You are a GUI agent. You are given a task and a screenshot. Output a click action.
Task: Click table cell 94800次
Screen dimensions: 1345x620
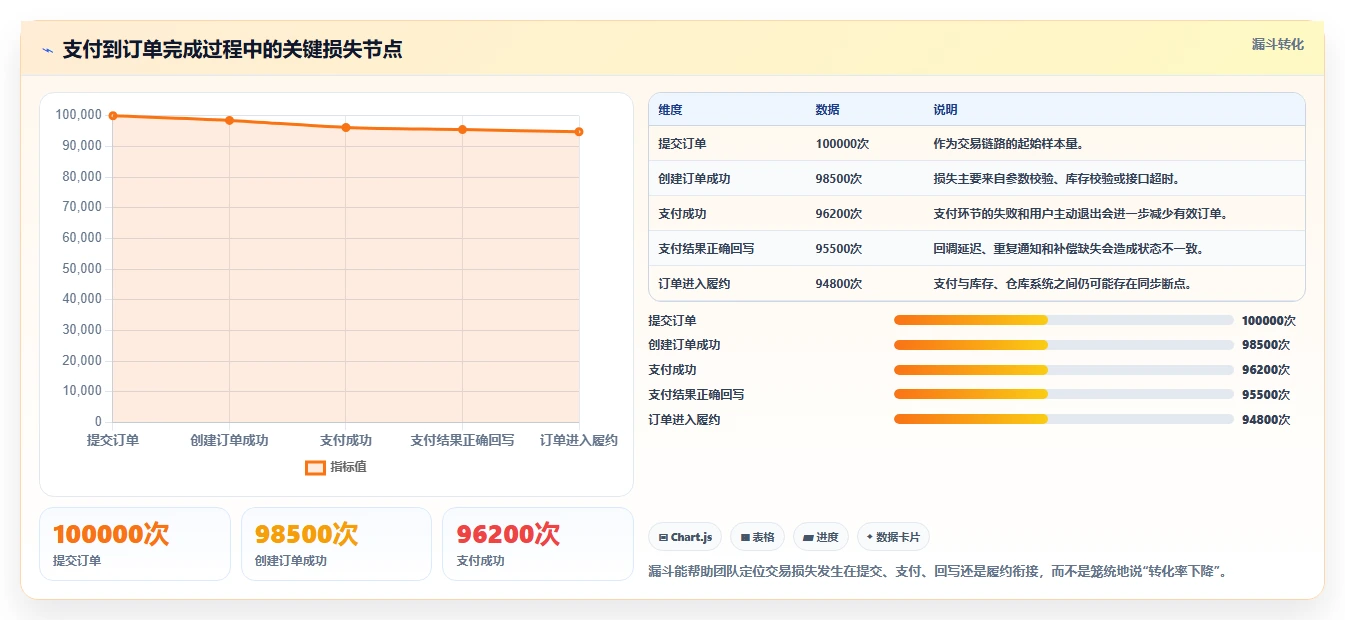coord(839,284)
